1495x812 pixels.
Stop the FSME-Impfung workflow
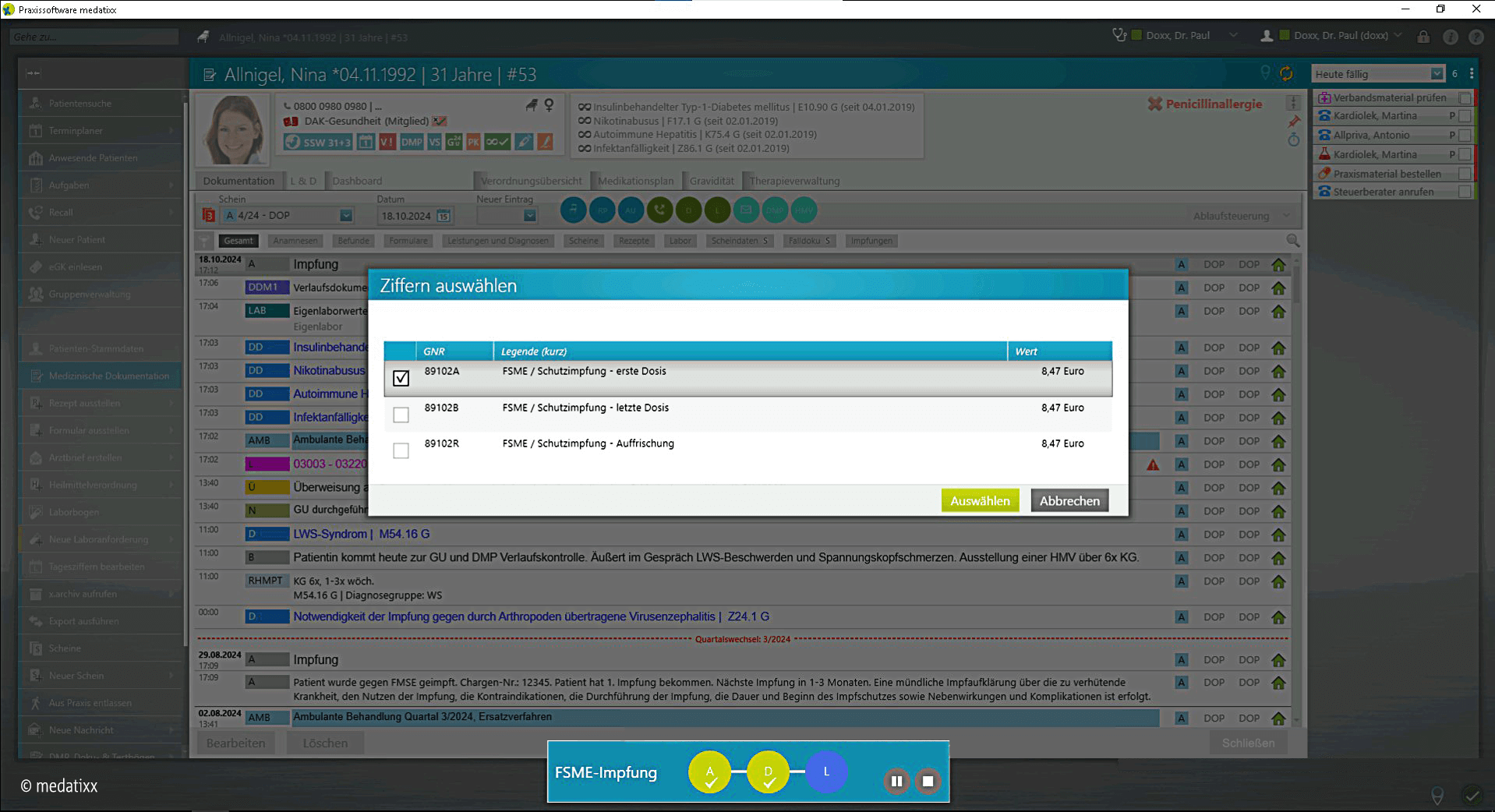(928, 781)
